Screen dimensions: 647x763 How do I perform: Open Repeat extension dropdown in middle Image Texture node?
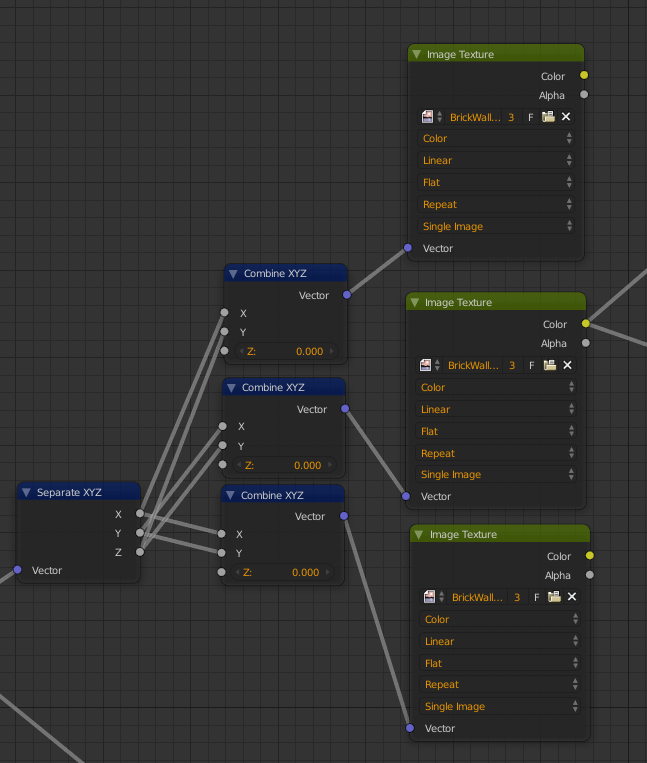click(496, 453)
